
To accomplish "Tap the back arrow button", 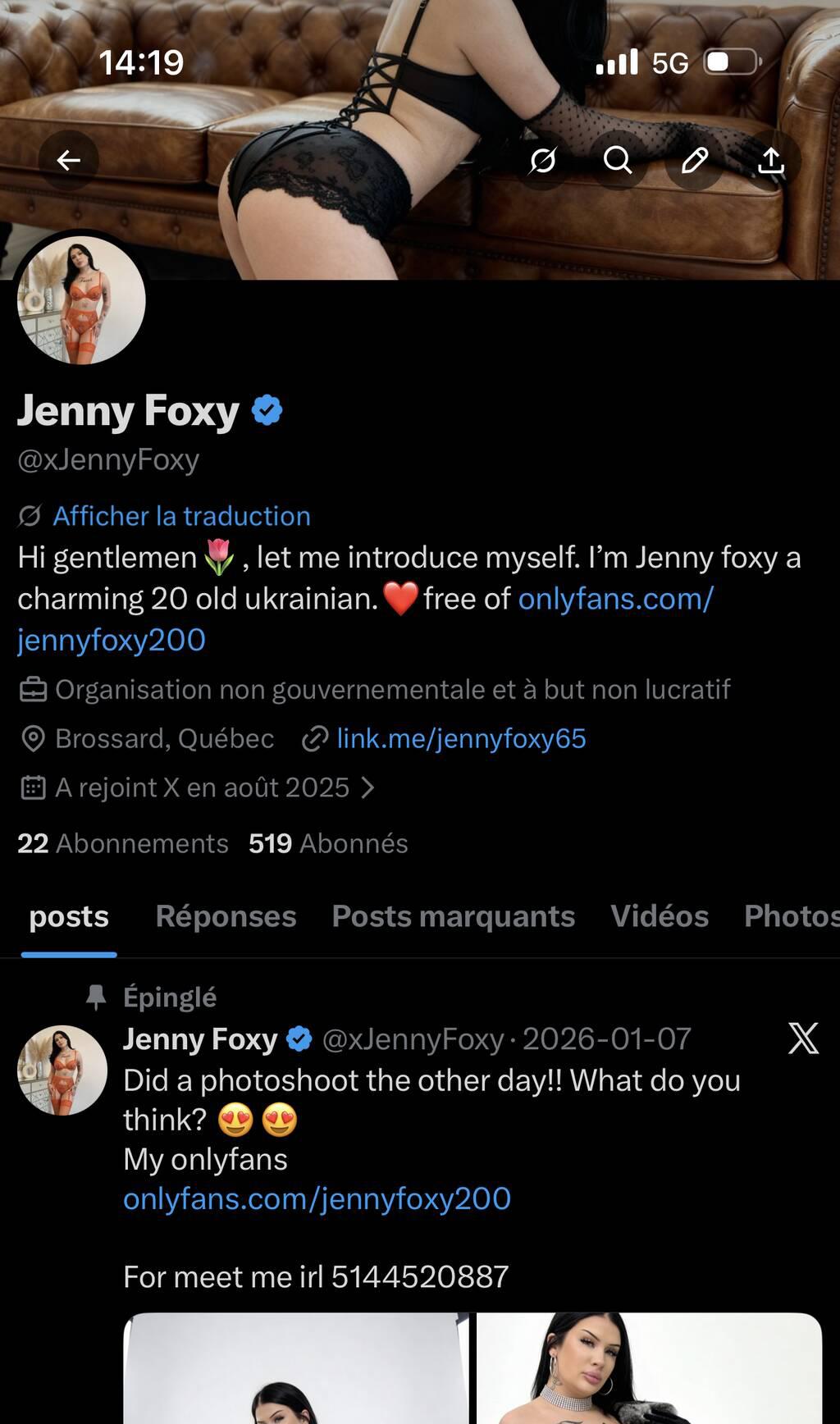I will pos(69,160).
